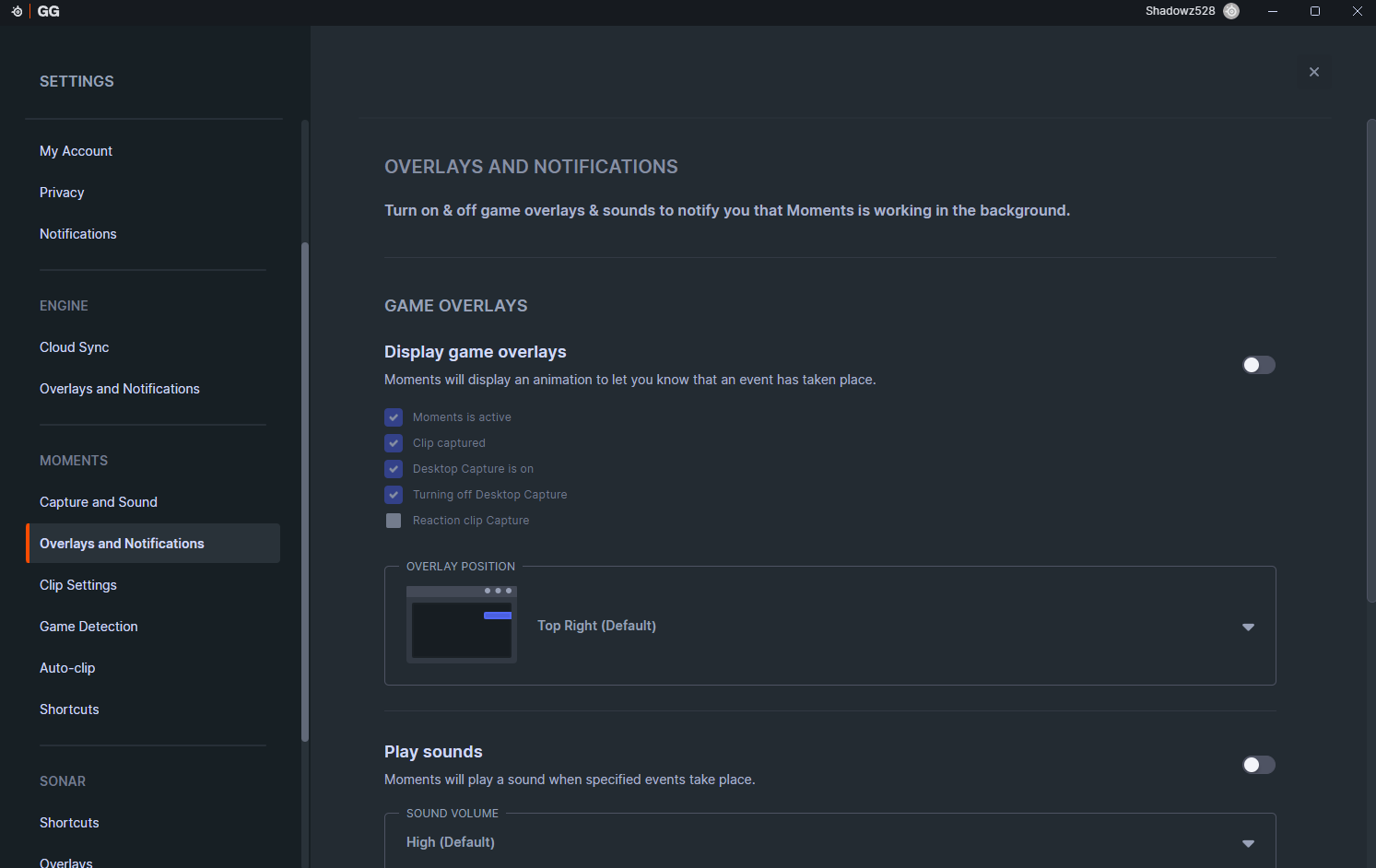Open the High (Default) volume selector
The image size is (1376, 868).
tap(829, 841)
